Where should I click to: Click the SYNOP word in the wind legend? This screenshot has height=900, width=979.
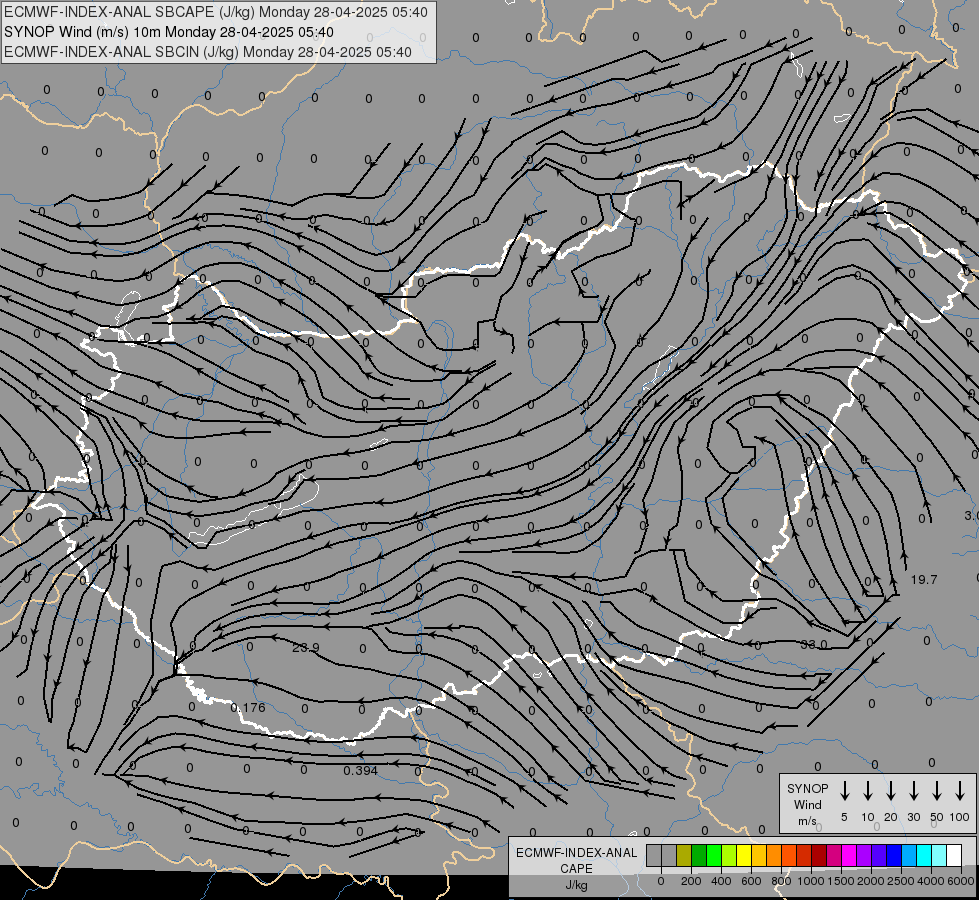point(807,789)
